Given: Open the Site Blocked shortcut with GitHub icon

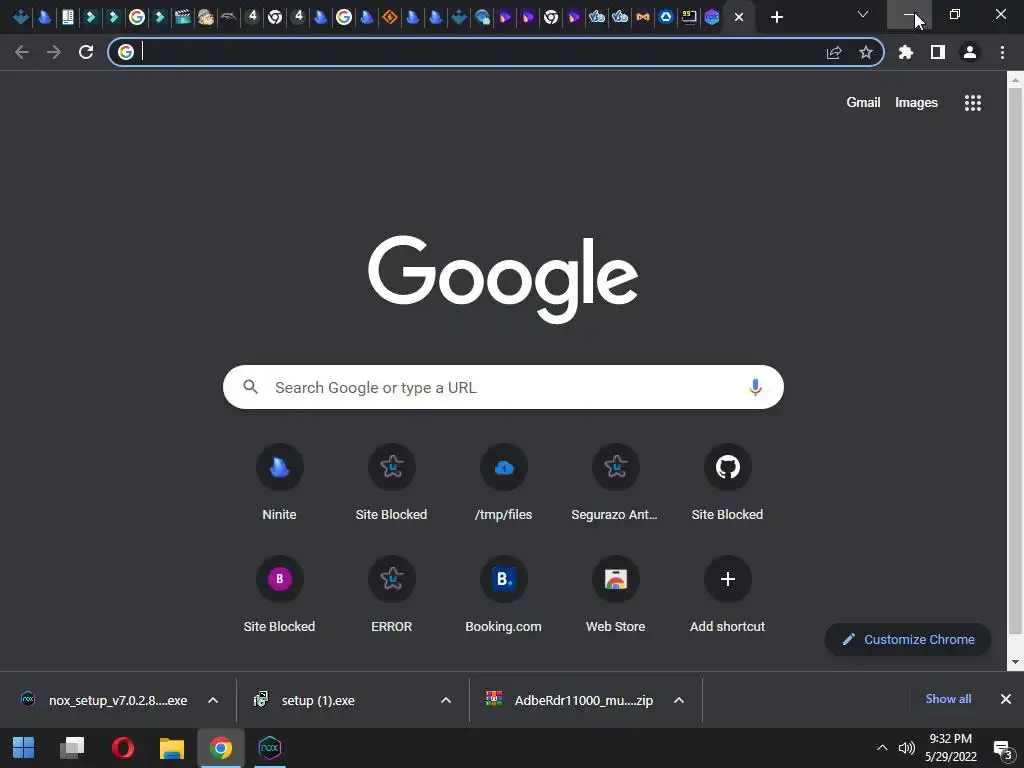Looking at the screenshot, I should 728,482.
